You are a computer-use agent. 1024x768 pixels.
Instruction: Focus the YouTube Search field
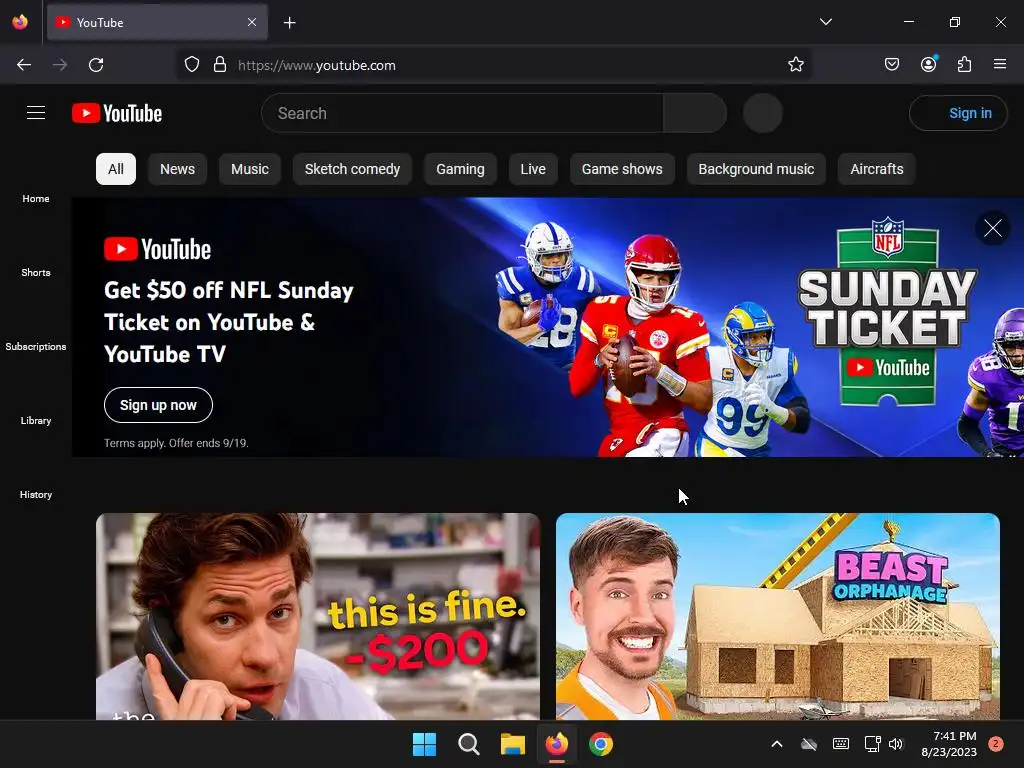tap(462, 113)
